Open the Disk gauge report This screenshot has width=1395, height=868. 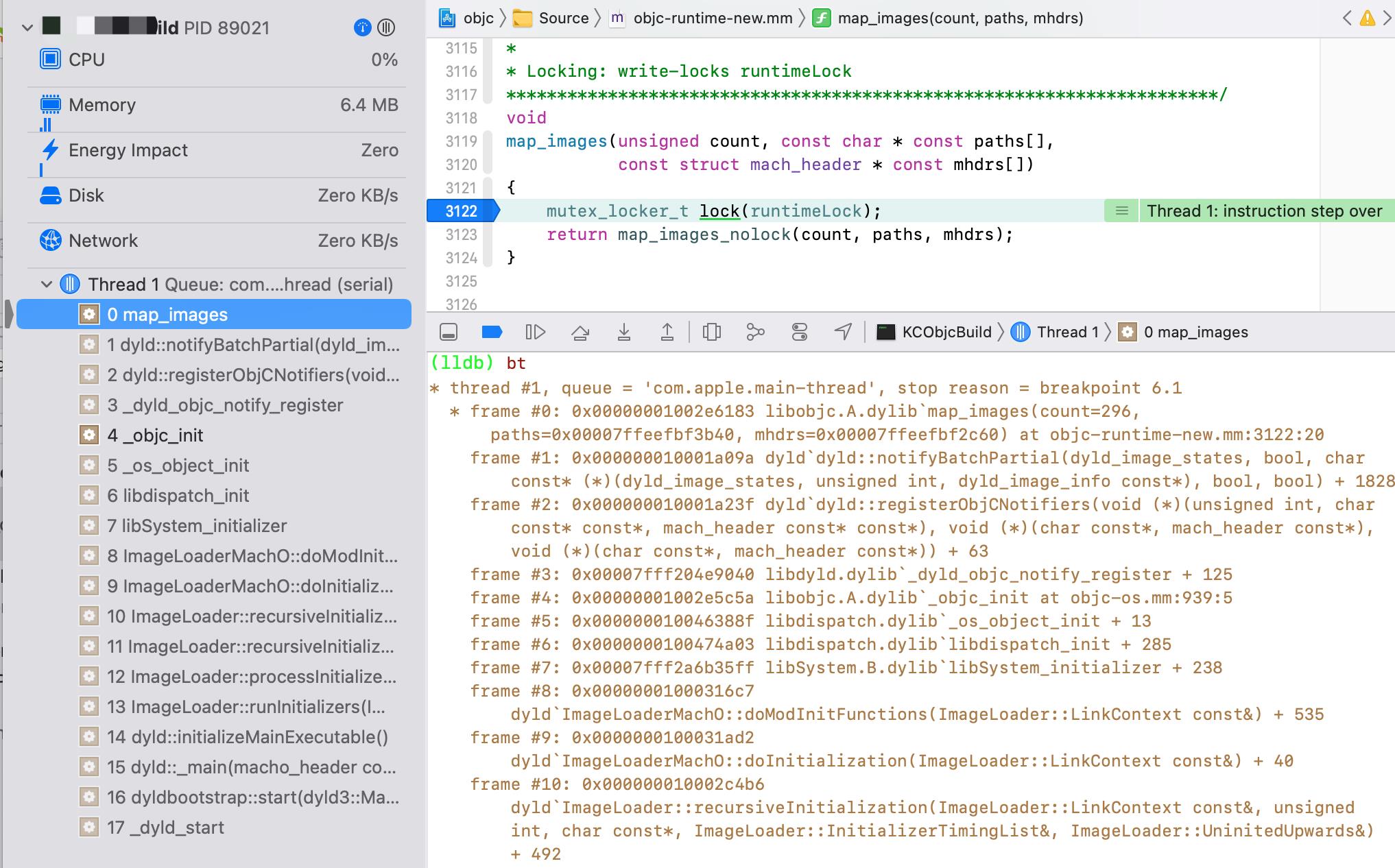[219, 195]
